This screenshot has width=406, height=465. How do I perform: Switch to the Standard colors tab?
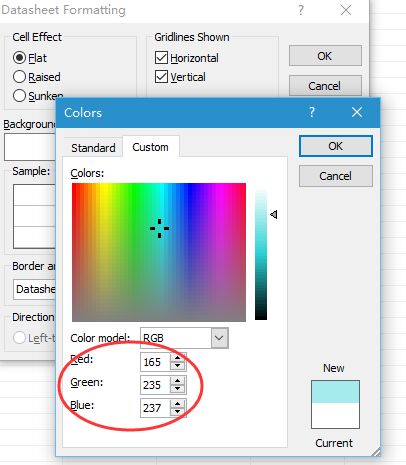click(x=93, y=148)
